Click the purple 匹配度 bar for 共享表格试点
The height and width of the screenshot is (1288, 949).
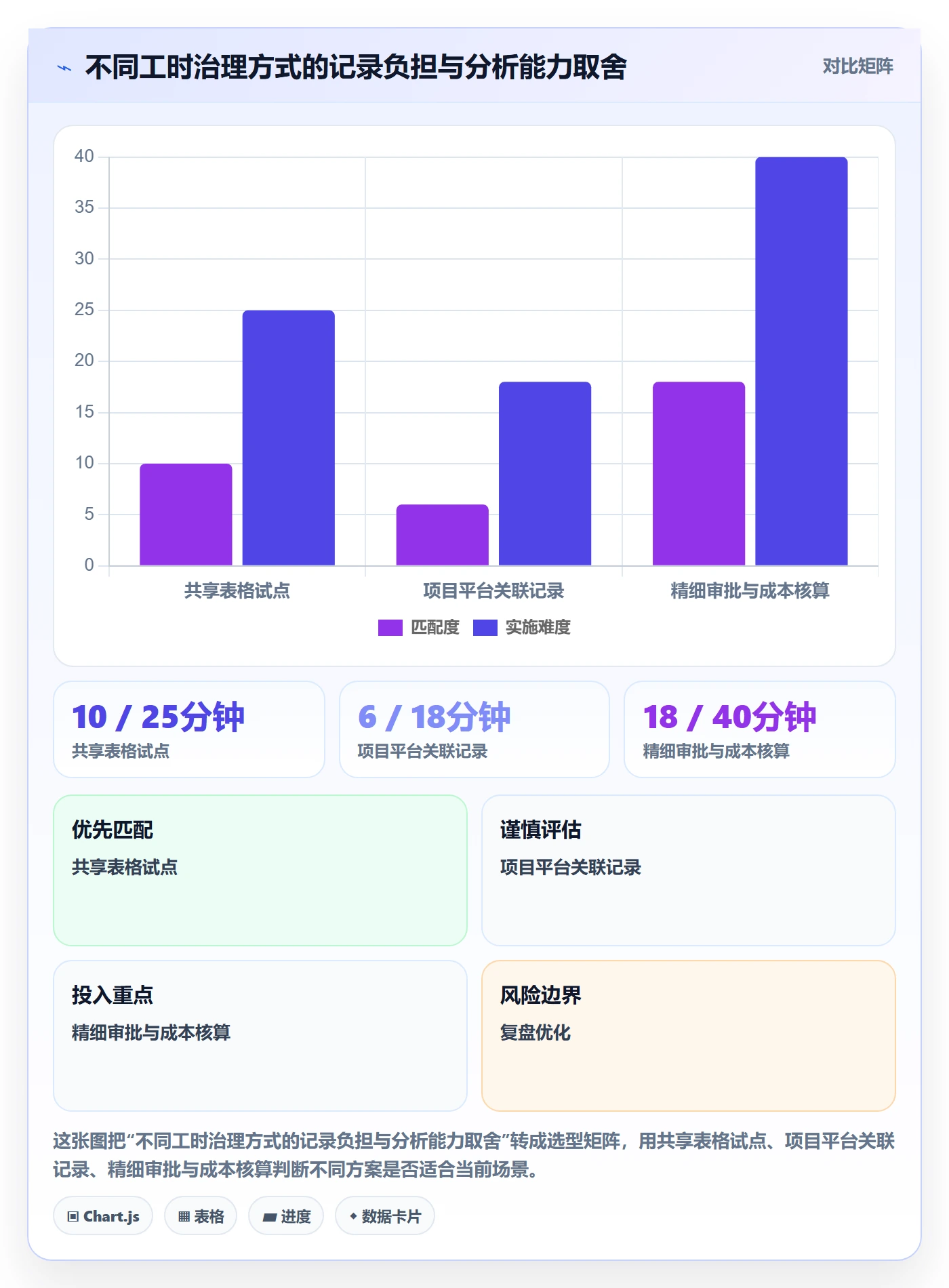(186, 515)
